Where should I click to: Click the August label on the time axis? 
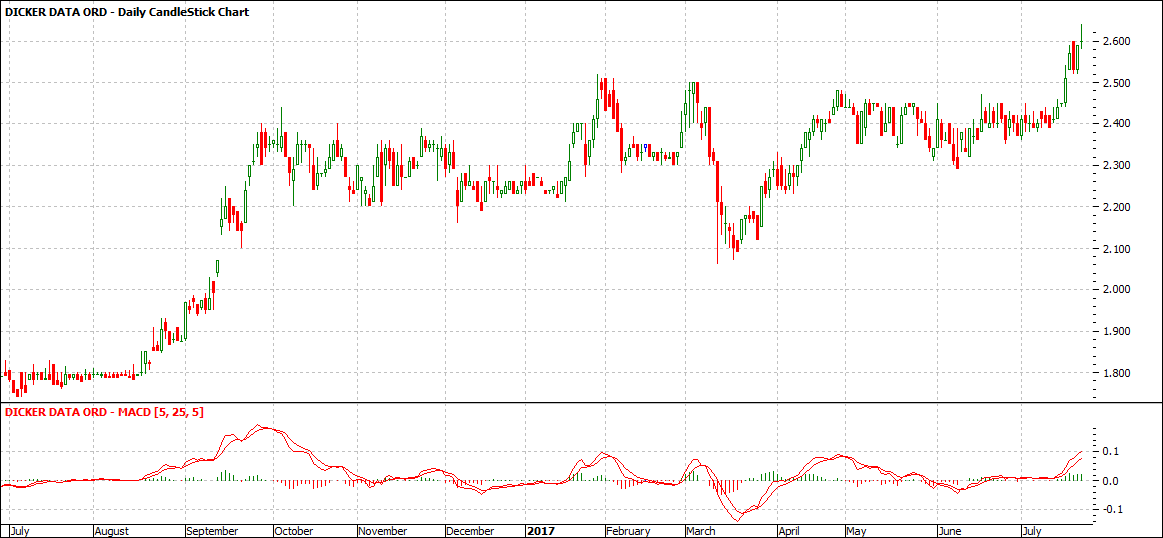coord(112,531)
